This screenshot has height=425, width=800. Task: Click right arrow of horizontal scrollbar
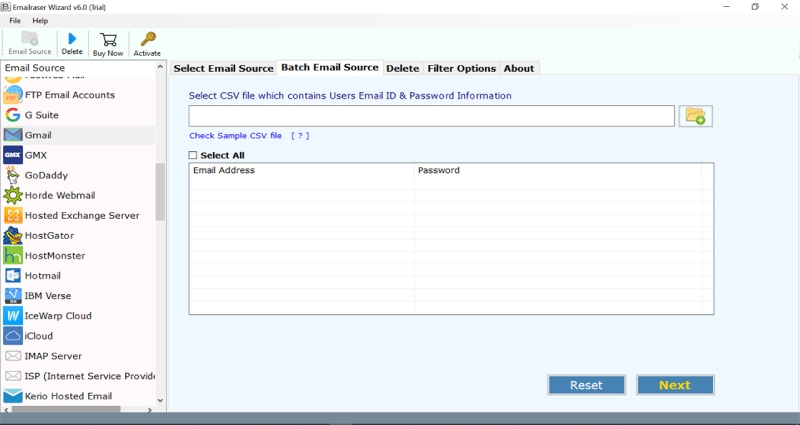point(150,410)
